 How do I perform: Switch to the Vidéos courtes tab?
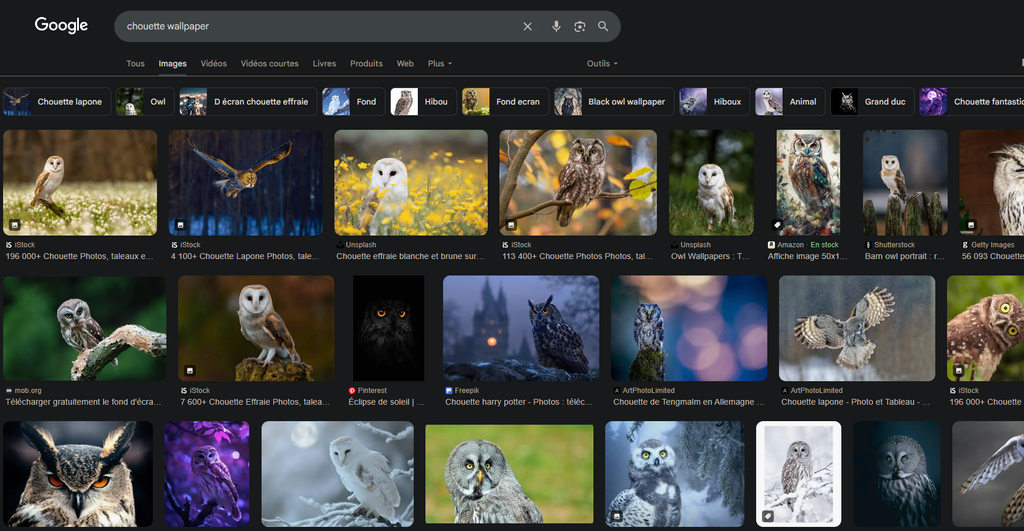(x=269, y=64)
